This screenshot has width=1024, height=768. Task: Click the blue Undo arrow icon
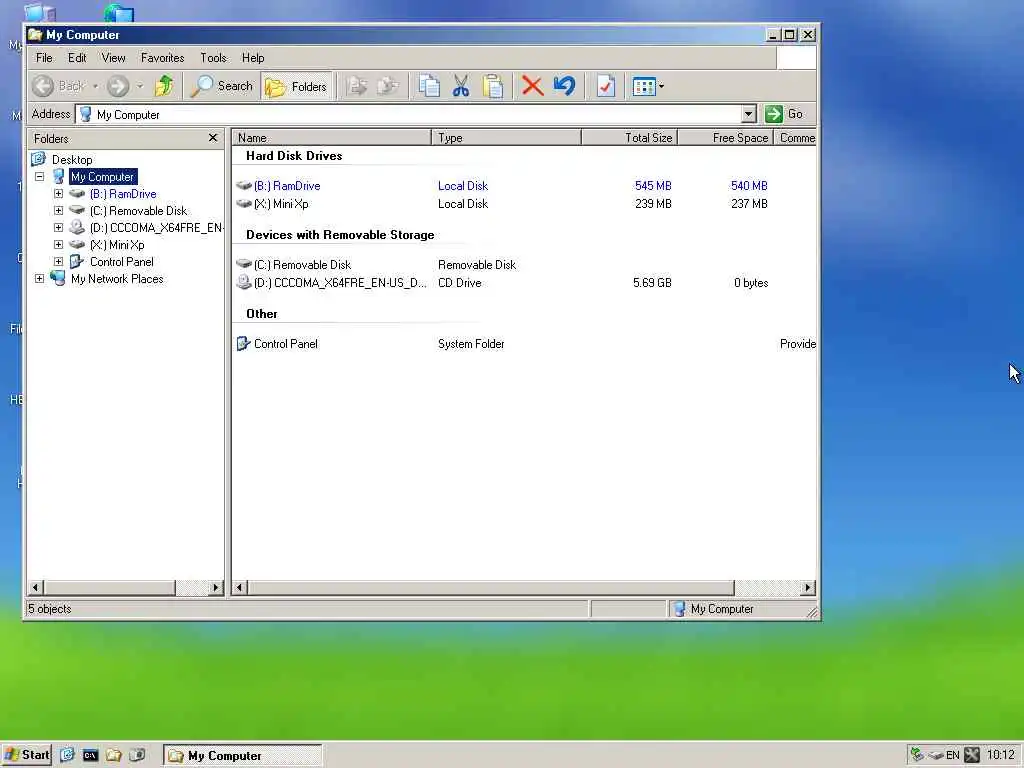pyautogui.click(x=565, y=86)
